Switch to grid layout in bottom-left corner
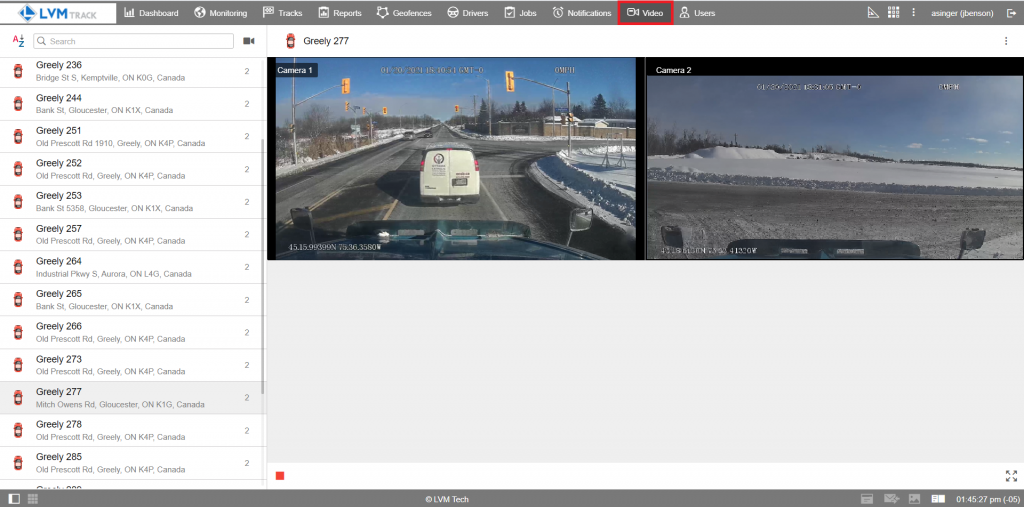The image size is (1024, 507). [33, 499]
